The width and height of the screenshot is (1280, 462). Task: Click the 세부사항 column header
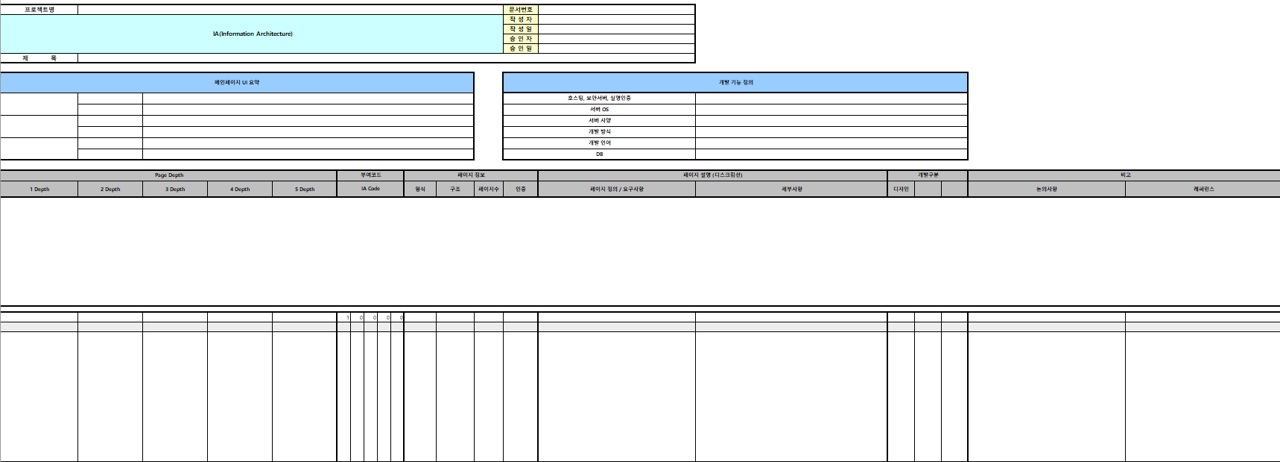(x=791, y=188)
